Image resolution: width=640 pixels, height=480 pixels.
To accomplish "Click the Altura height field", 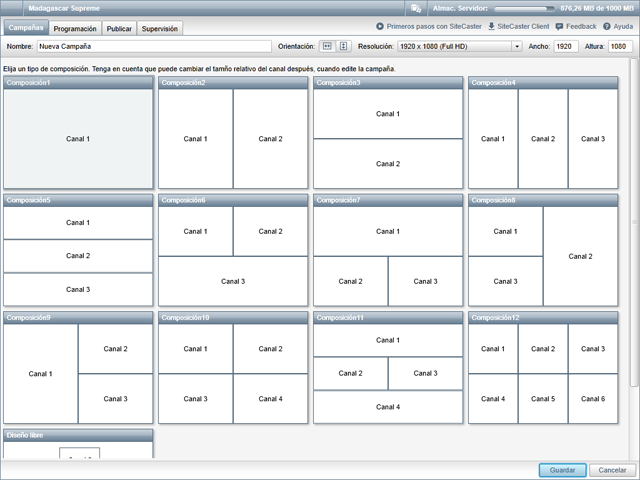I will (620, 46).
